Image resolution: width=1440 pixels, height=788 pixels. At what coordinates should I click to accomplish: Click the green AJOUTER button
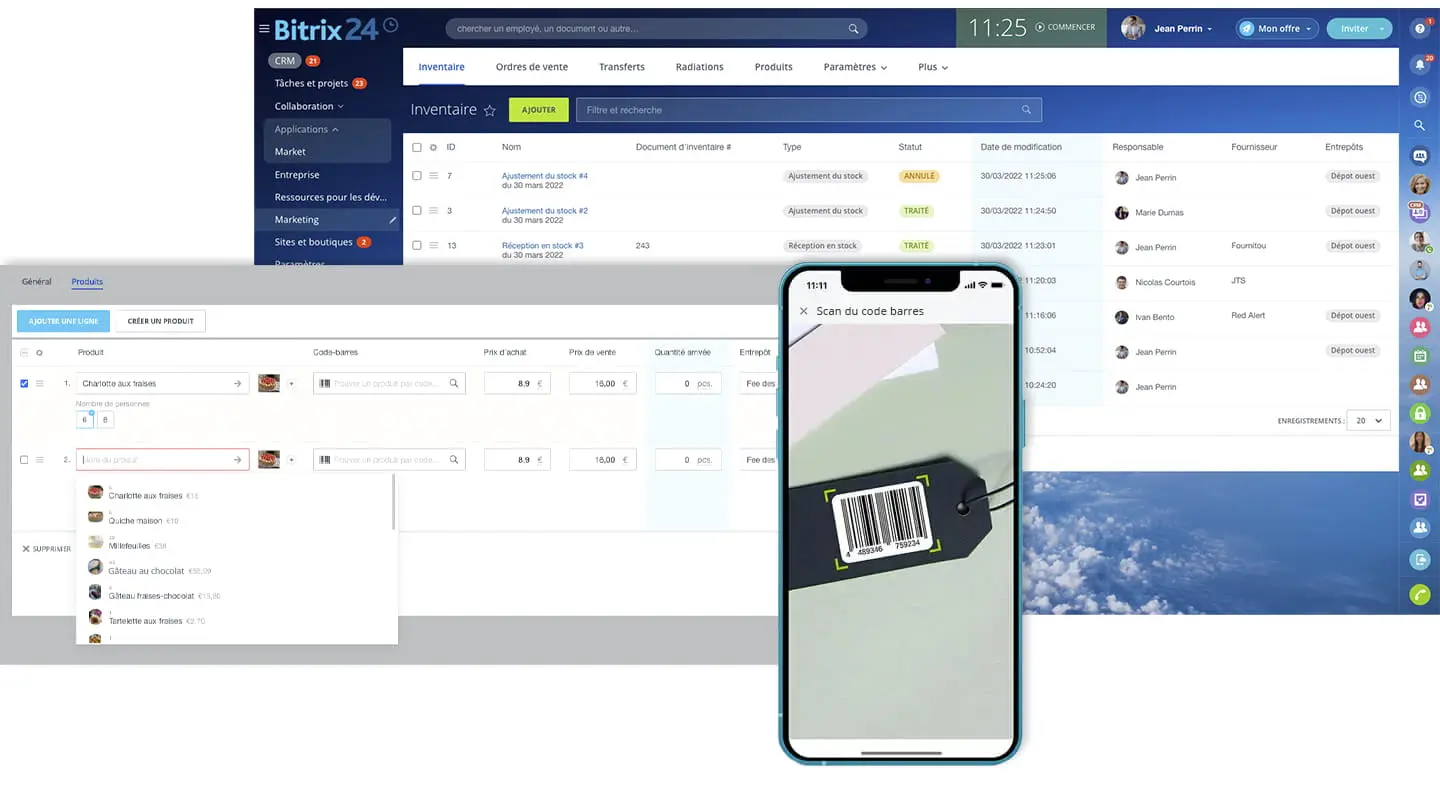pyautogui.click(x=538, y=110)
